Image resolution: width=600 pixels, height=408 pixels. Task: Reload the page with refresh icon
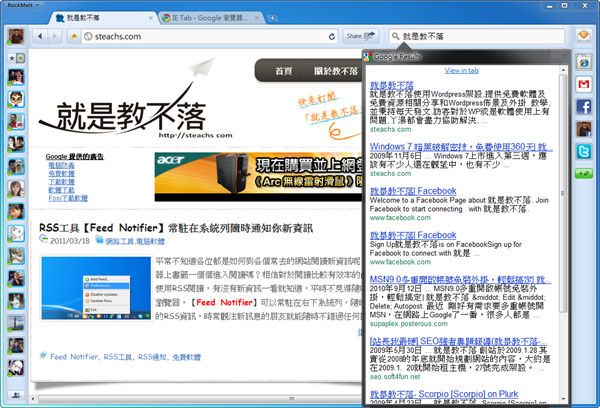pyautogui.click(x=332, y=36)
